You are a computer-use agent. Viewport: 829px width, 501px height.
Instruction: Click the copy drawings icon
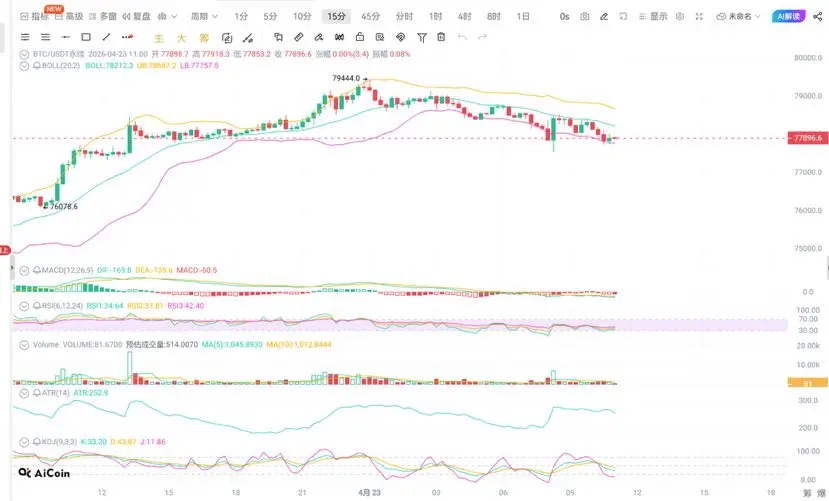pyautogui.click(x=278, y=37)
